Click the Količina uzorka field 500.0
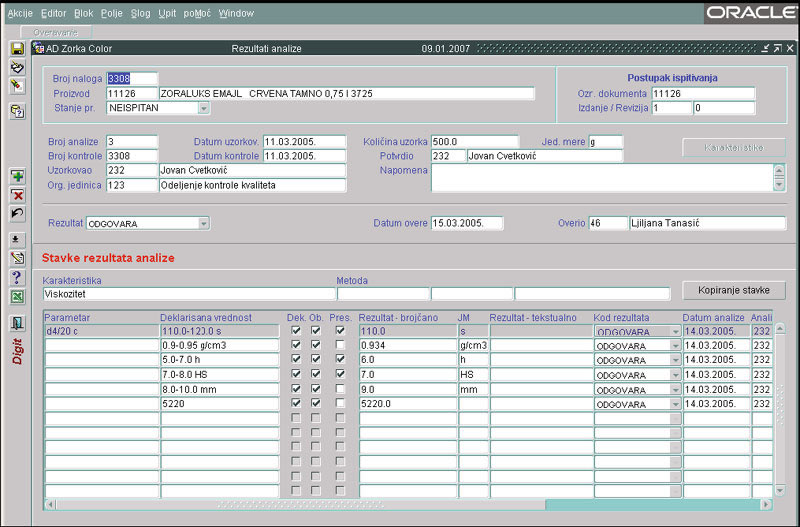The image size is (800, 527). tap(474, 142)
